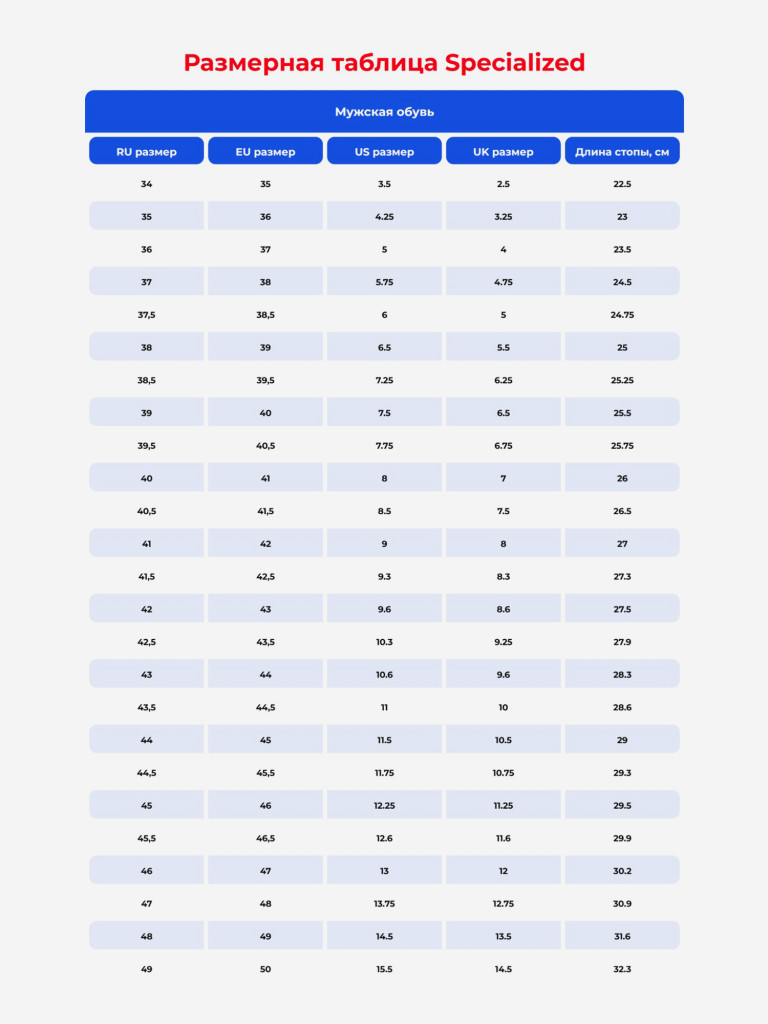Screen dimensions: 768x1024
Task: Click the US size 12.25 cell
Action: (384, 805)
